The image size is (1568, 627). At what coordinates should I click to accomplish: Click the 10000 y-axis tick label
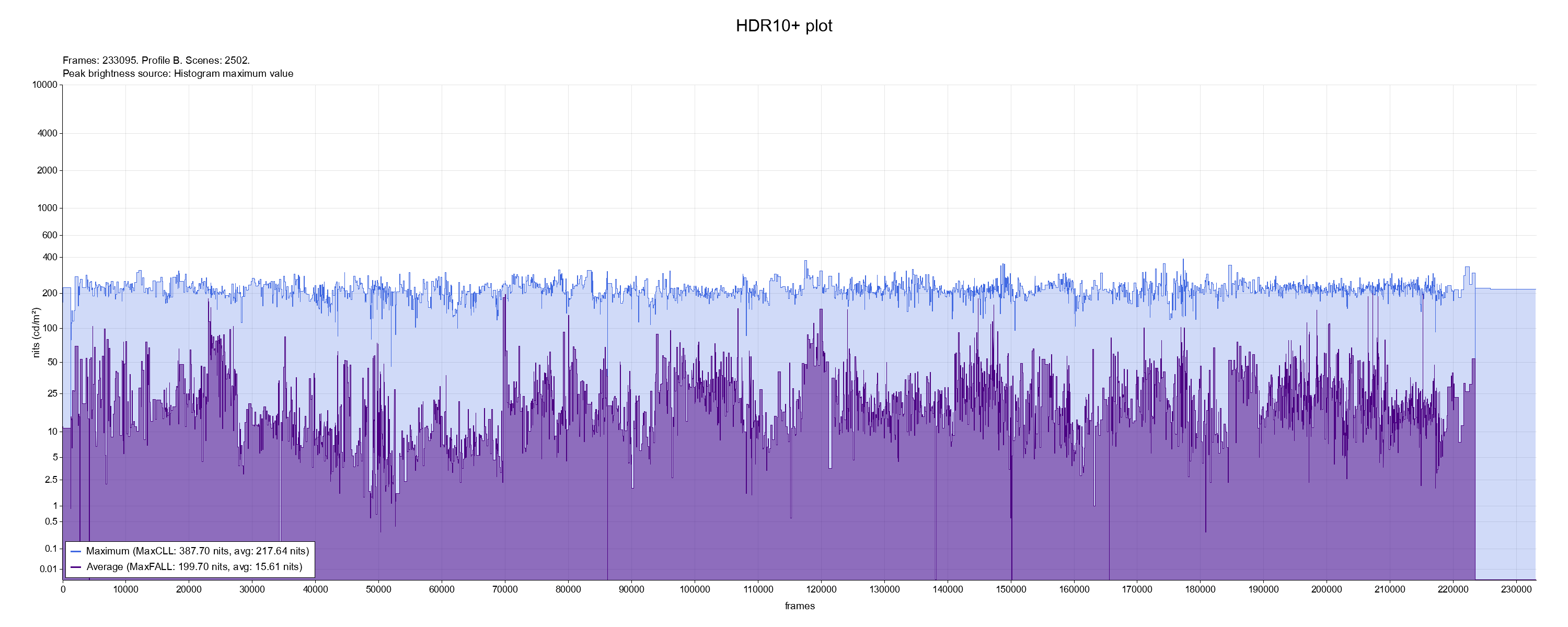44,85
